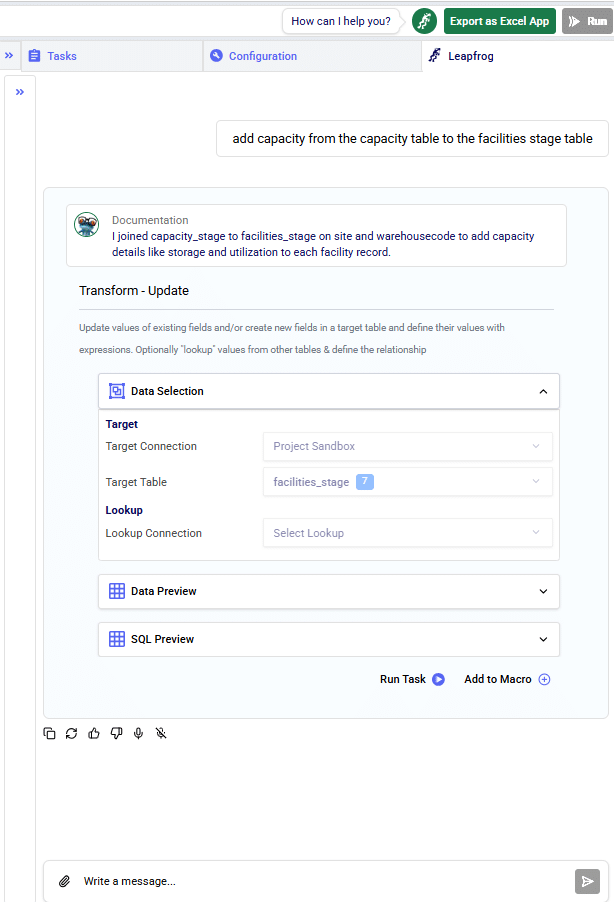Click the SQL Preview grid icon

(x=117, y=639)
